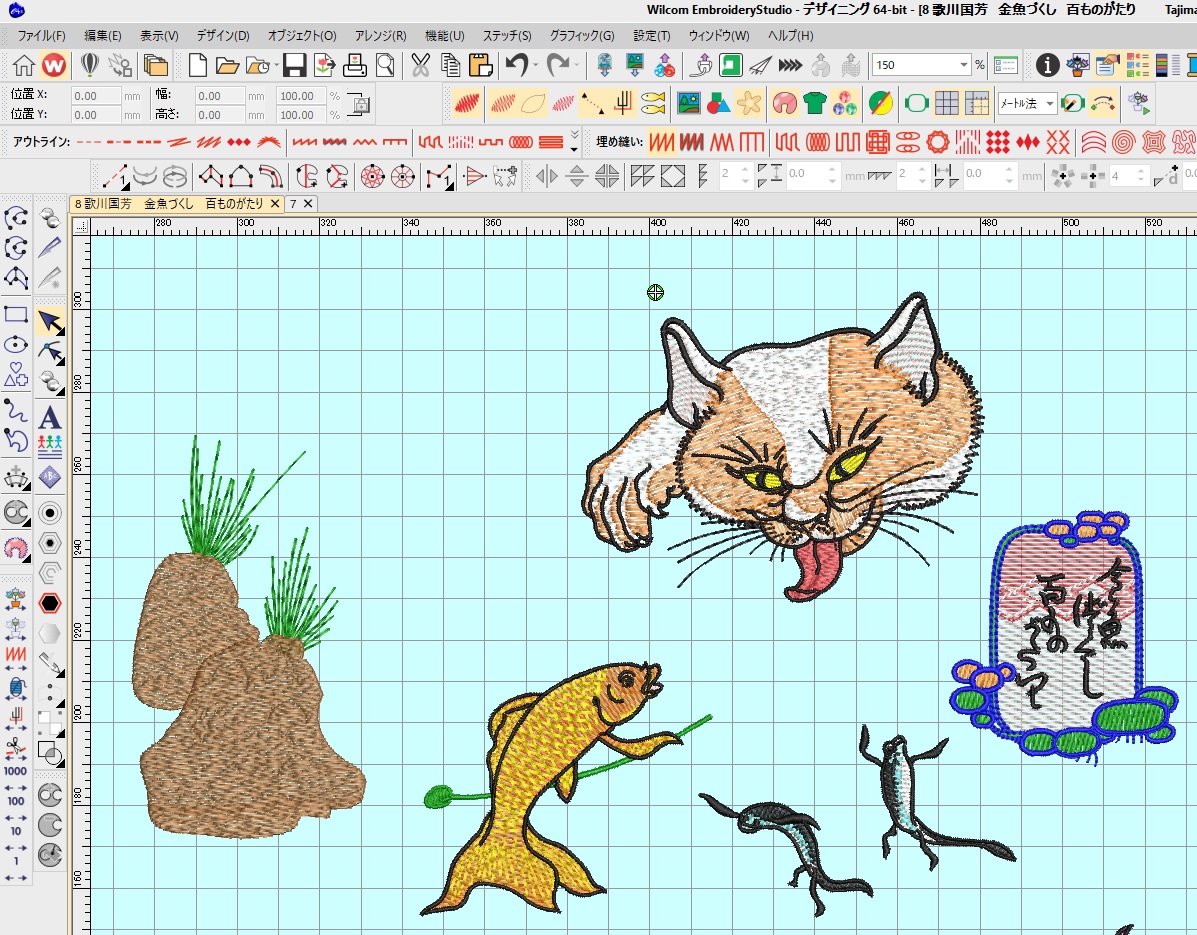Close the tab labeled 7

click(308, 204)
